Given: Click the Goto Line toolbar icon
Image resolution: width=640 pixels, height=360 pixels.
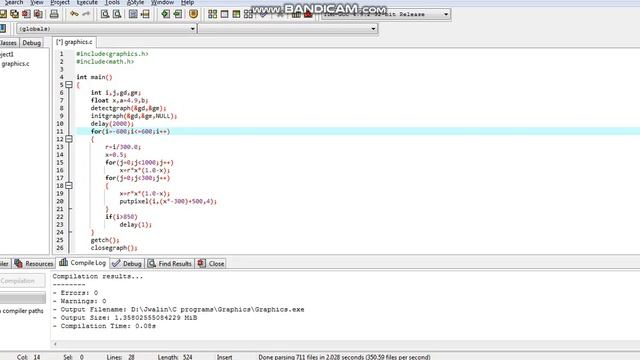Looking at the screenshot, I should (x=145, y=14).
